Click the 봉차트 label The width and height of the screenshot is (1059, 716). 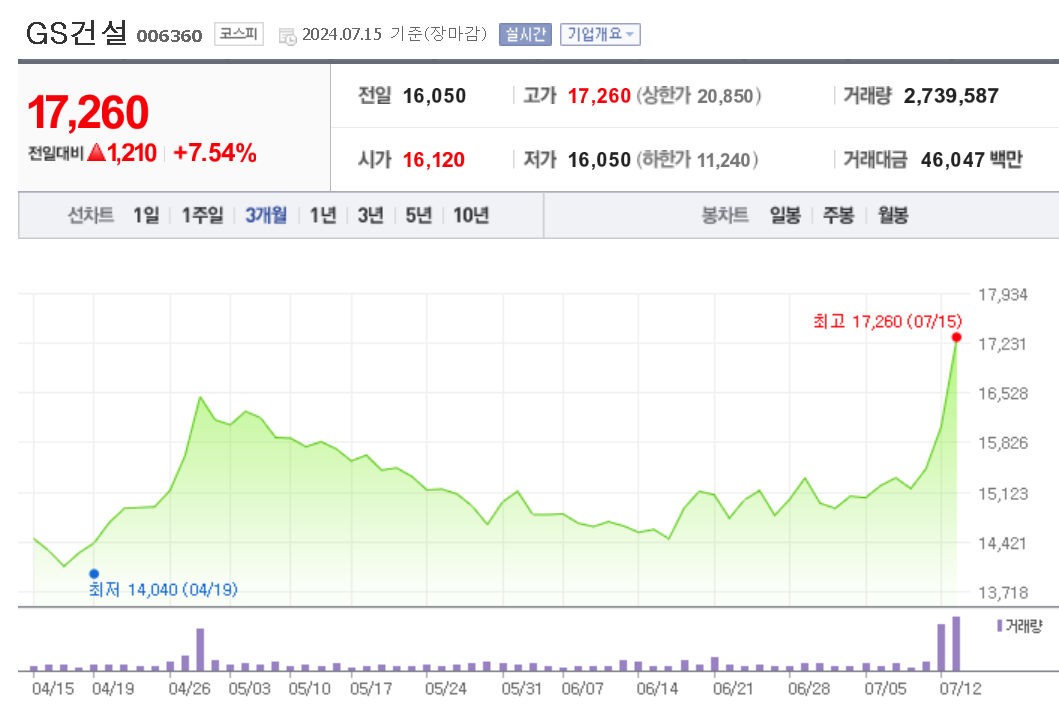tap(725, 215)
